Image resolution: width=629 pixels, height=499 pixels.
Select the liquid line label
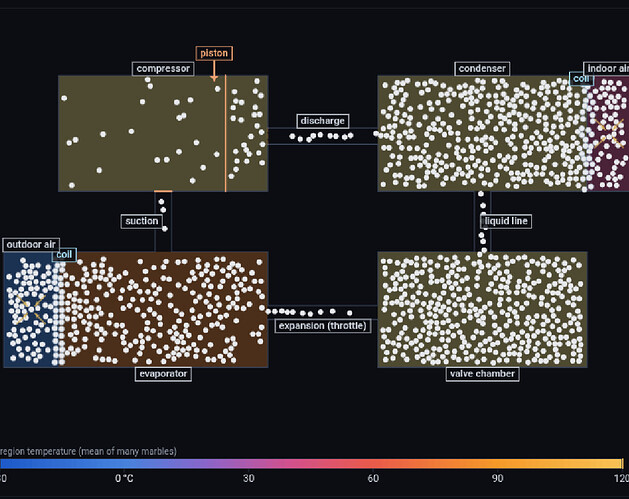click(x=506, y=221)
